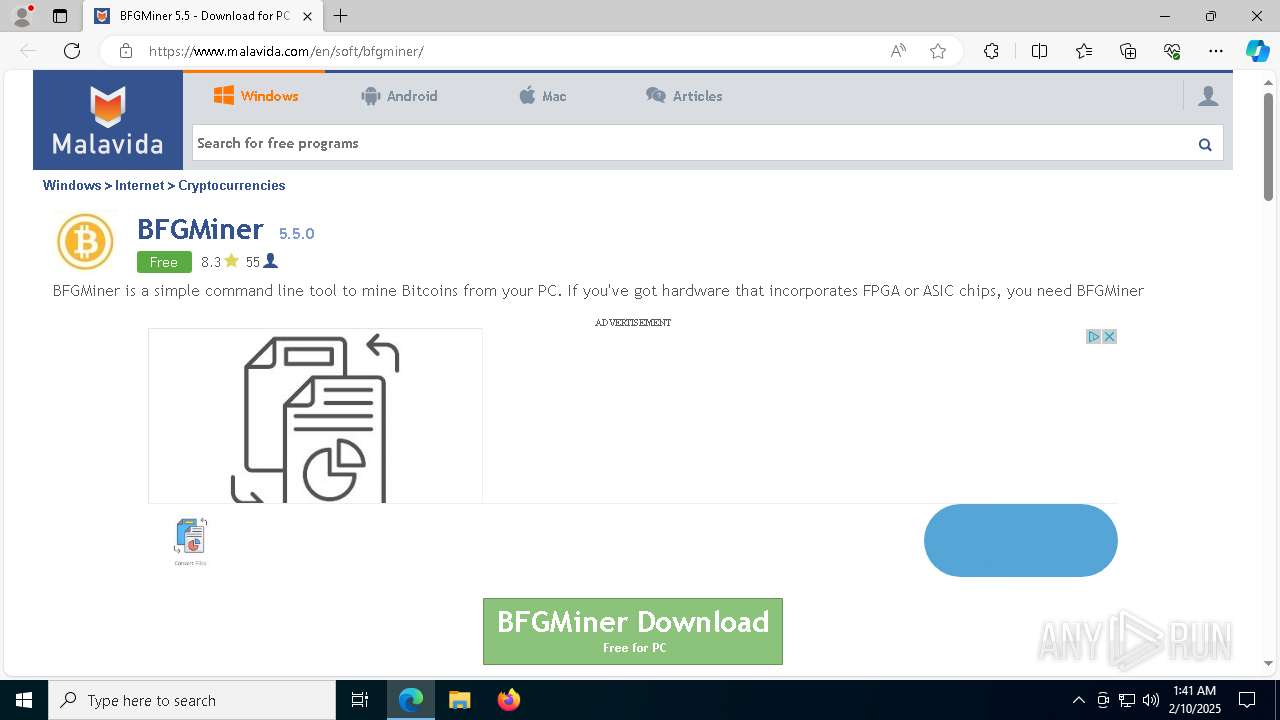Open Settings and more menu

click(1216, 51)
